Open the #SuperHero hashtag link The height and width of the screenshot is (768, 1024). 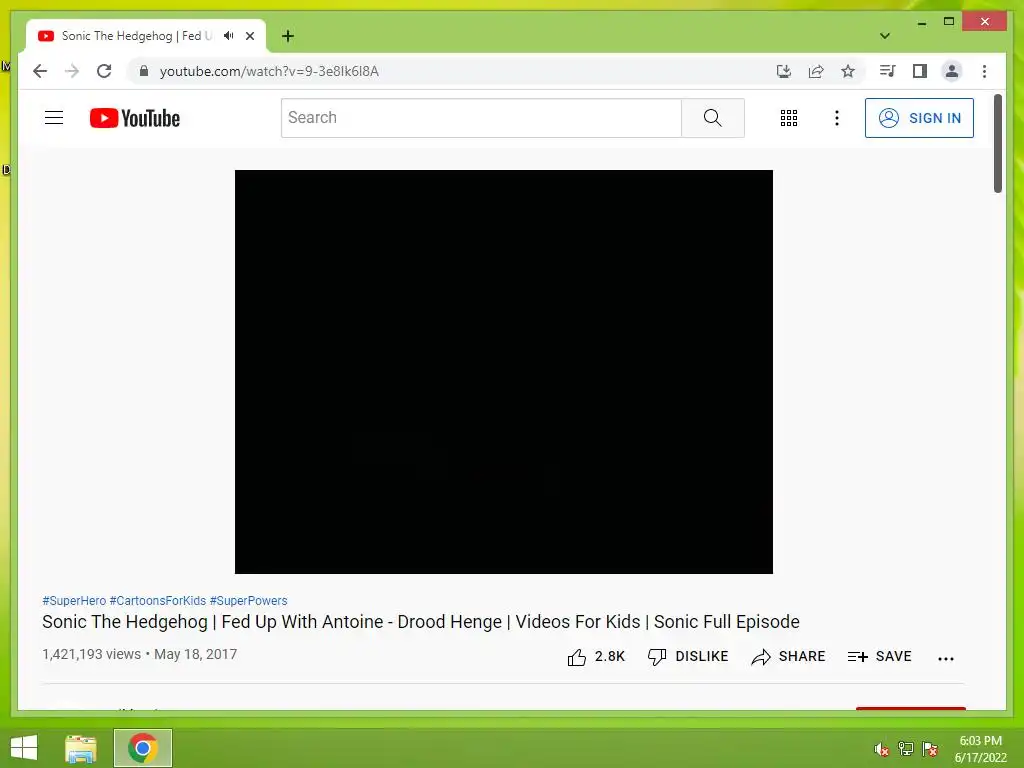click(x=74, y=600)
